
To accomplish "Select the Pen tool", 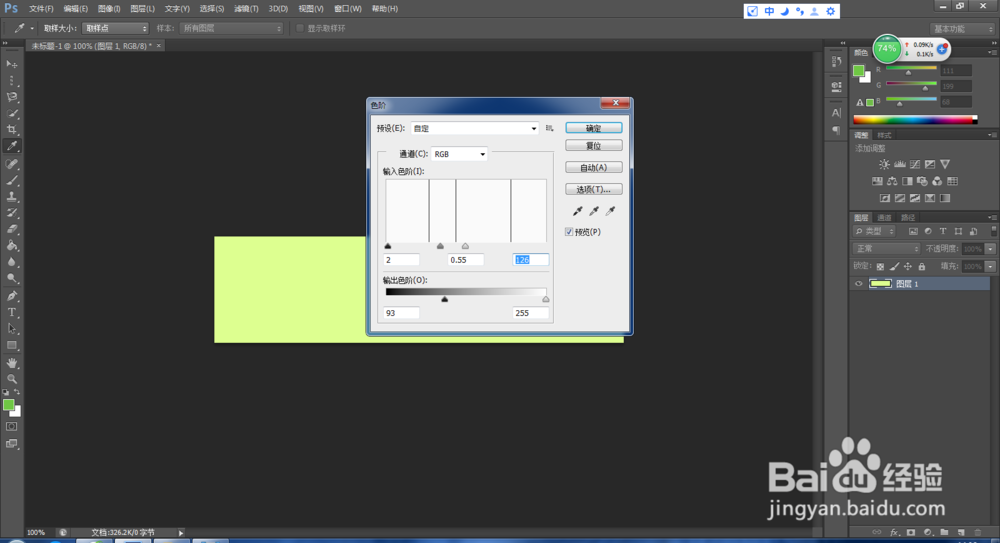I will pos(11,296).
